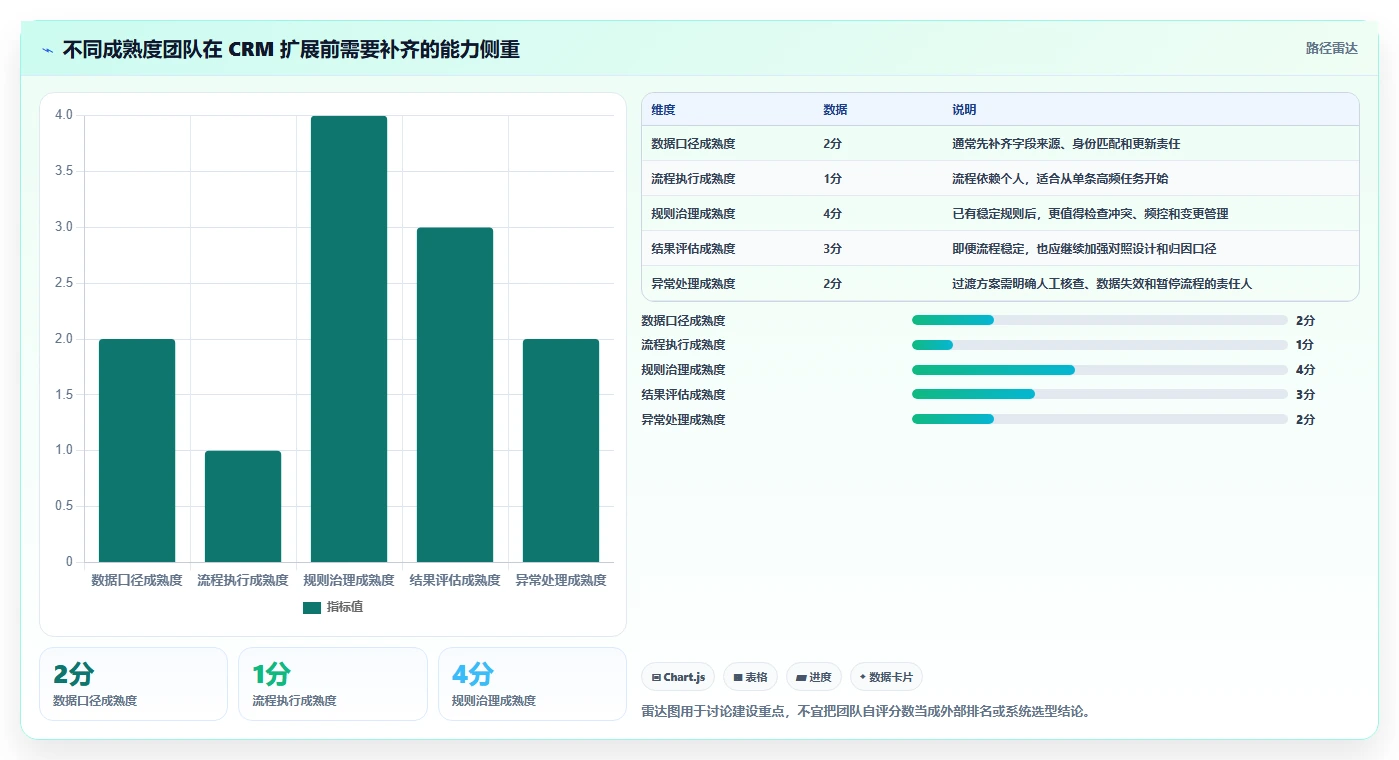
Task: Click the page title about CRM 扩展
Action: pos(291,50)
